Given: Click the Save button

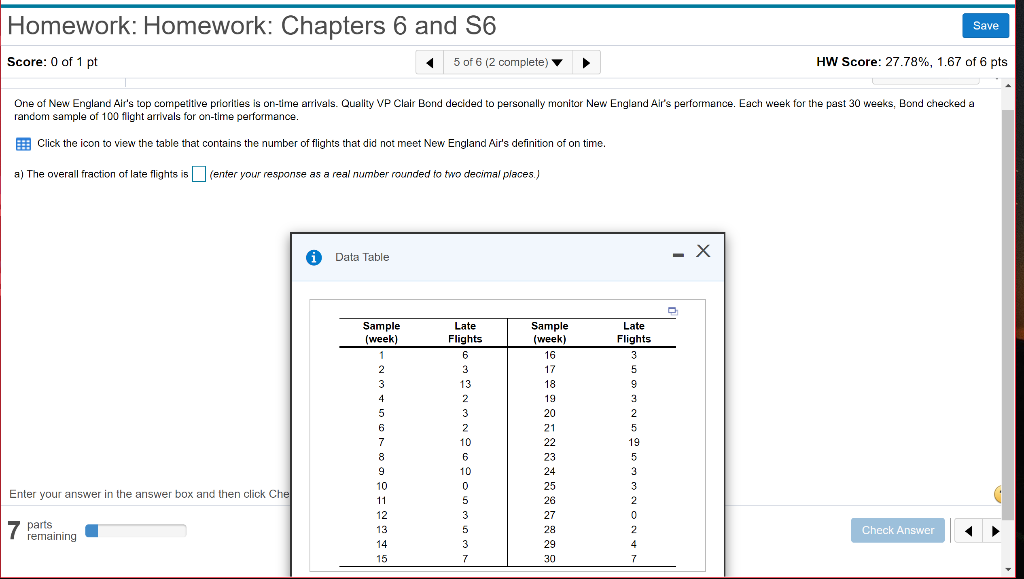Looking at the screenshot, I should tap(985, 25).
